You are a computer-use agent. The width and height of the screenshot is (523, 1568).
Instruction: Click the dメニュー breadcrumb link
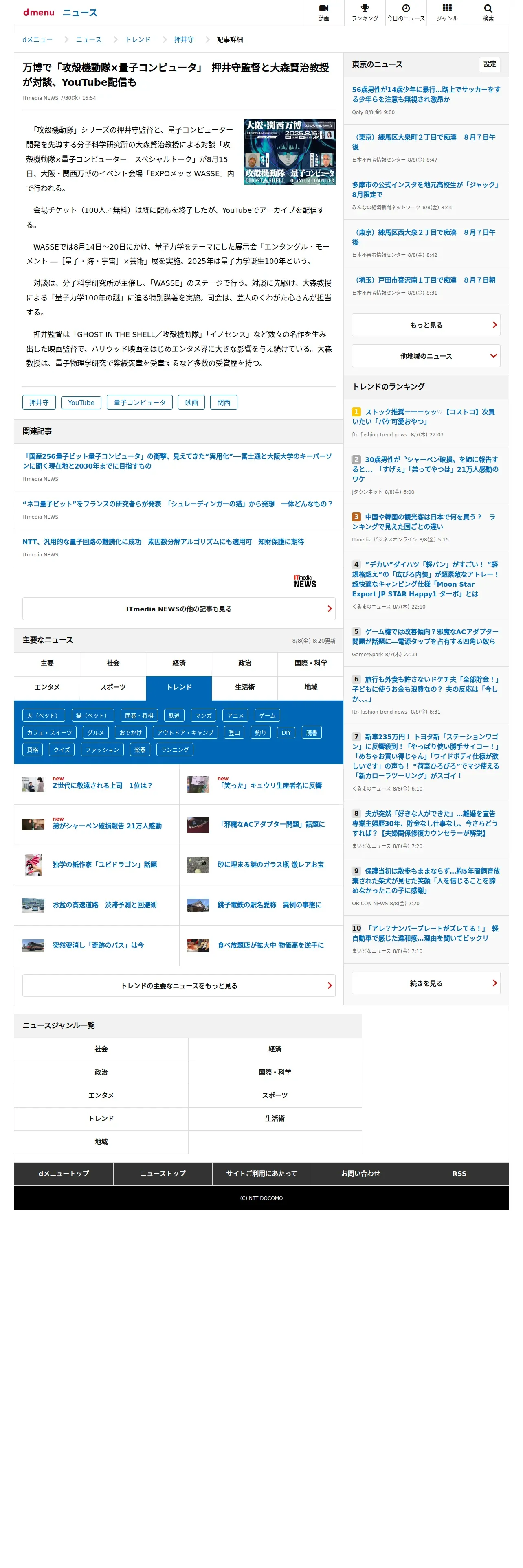pyautogui.click(x=37, y=39)
